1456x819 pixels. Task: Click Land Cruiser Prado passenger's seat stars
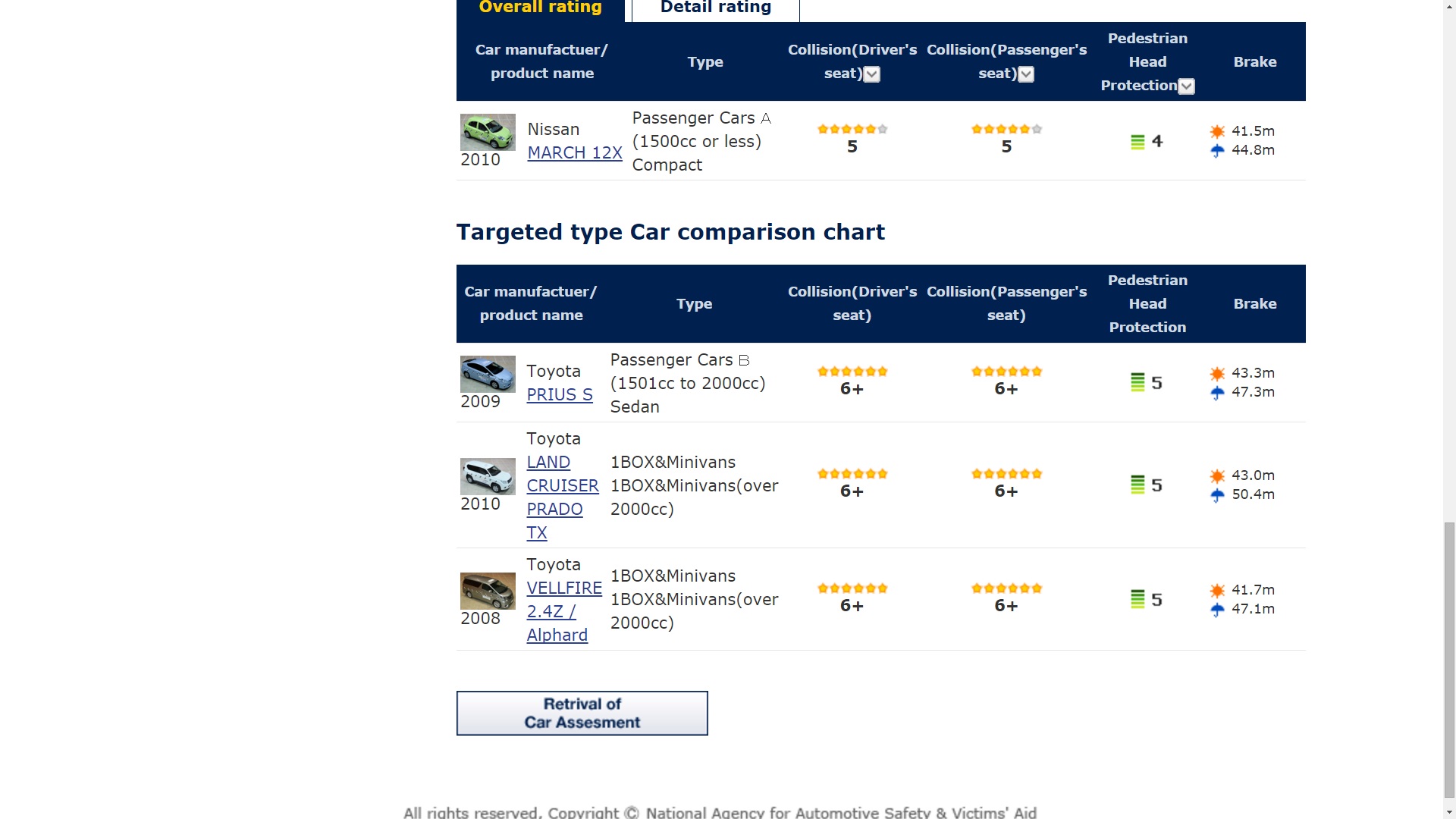coord(1007,473)
